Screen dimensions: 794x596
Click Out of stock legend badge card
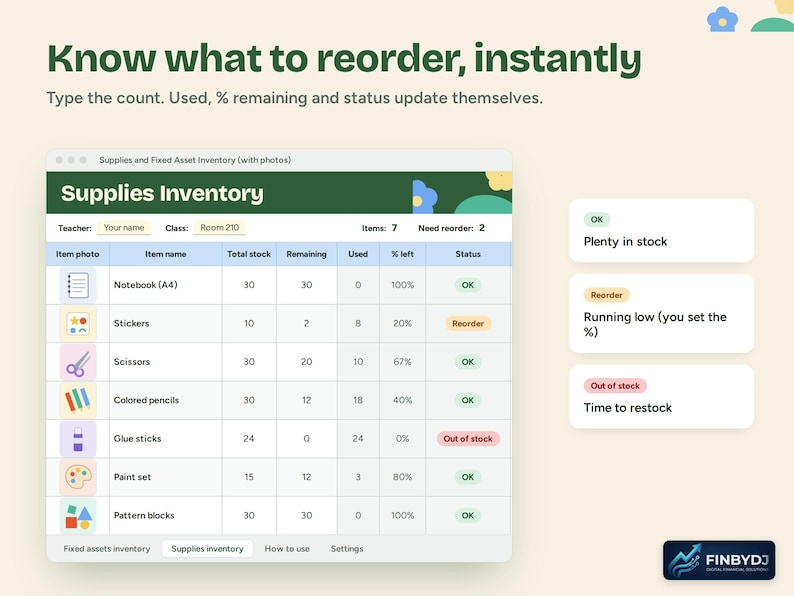pyautogui.click(x=615, y=386)
